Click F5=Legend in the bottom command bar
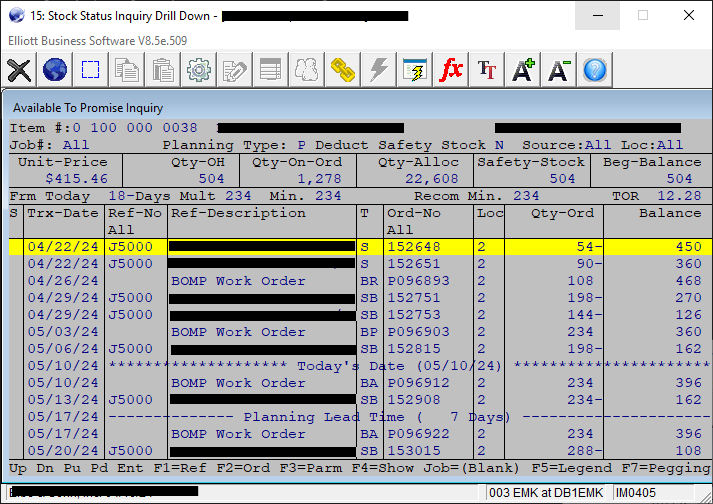This screenshot has height=504, width=713. [571, 468]
